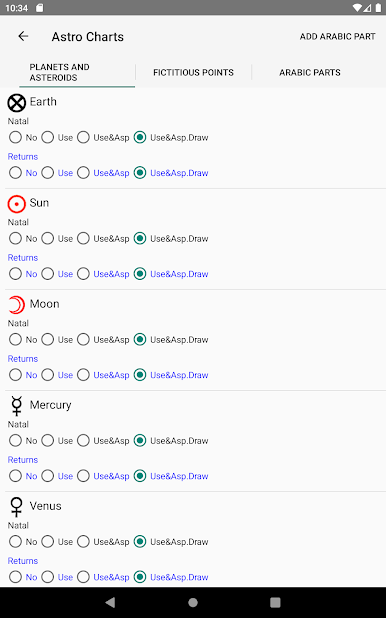Tap the Earth crossed-circle symbol
Image resolution: width=386 pixels, height=618 pixels.
(17, 104)
